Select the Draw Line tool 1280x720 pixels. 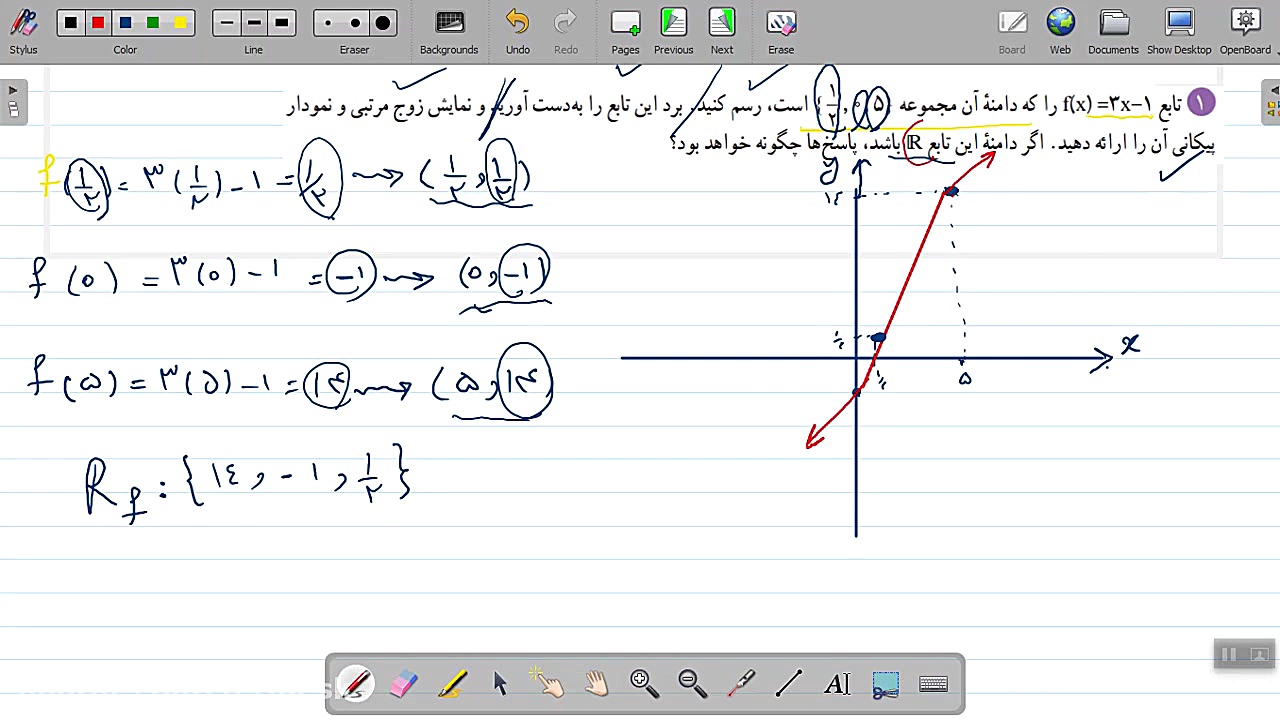788,684
